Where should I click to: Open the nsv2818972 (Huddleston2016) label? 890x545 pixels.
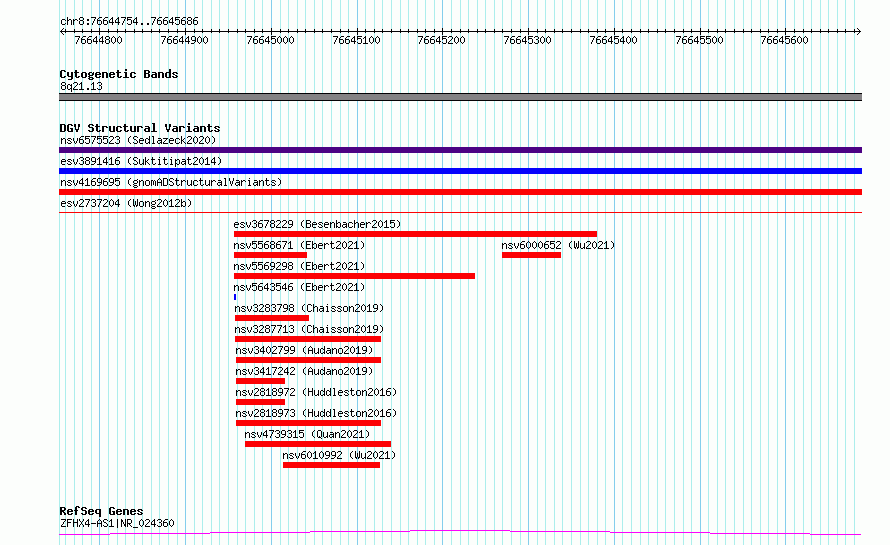[x=316, y=392]
